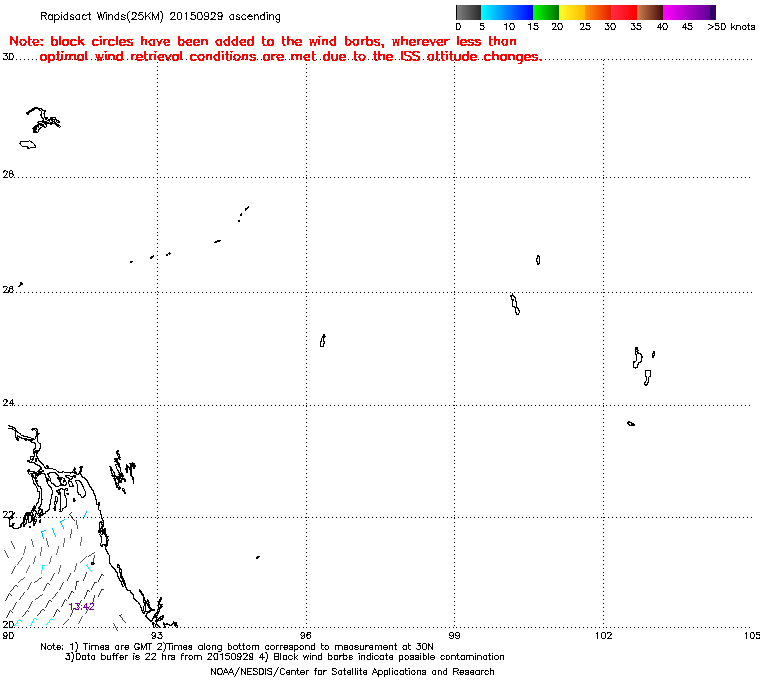
Task: Click the green 15-20 knots color band
Action: coord(546,12)
